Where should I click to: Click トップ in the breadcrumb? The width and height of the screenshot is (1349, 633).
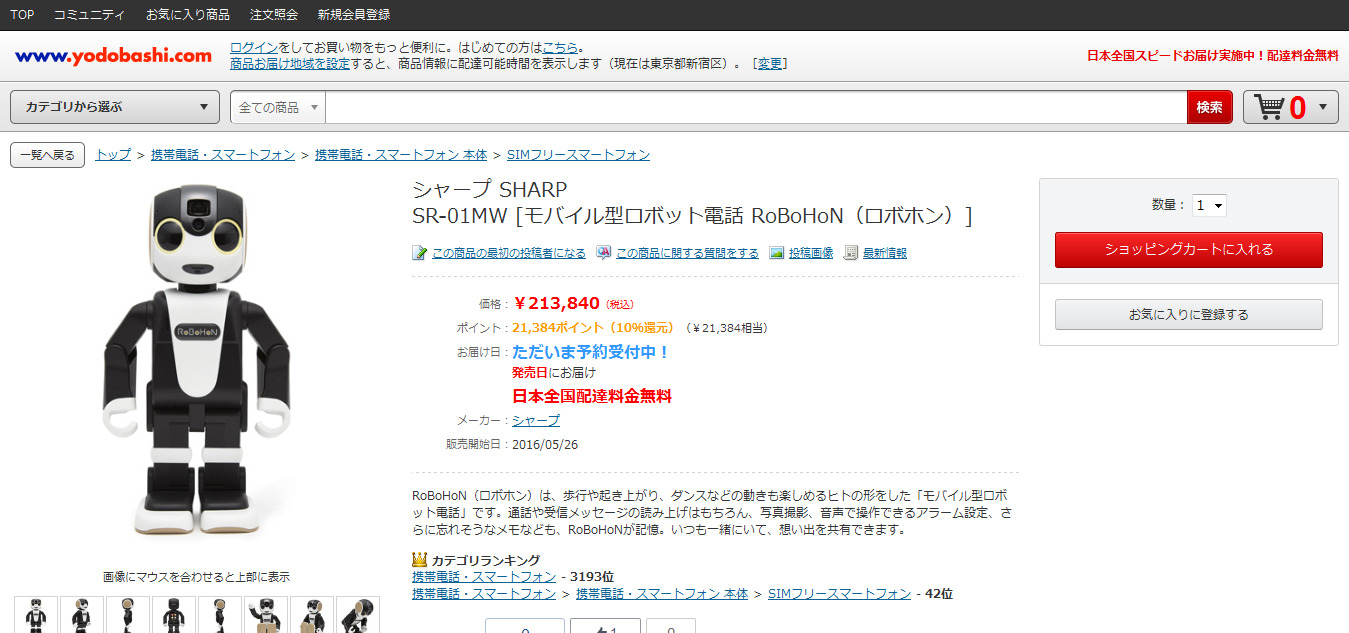click(x=113, y=154)
